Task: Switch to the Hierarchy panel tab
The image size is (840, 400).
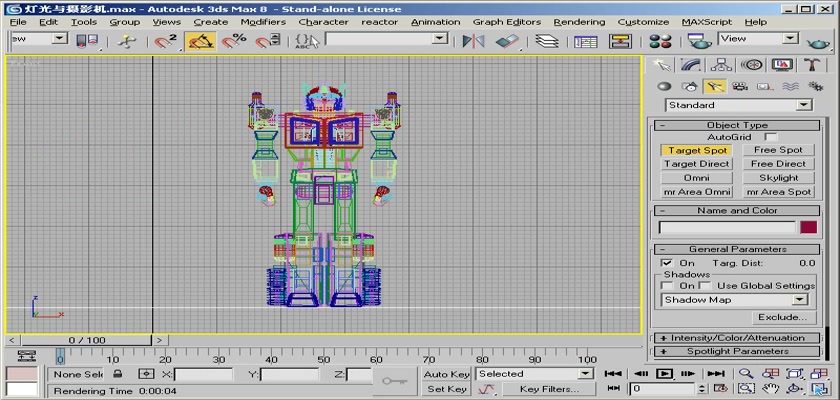Action: point(721,65)
